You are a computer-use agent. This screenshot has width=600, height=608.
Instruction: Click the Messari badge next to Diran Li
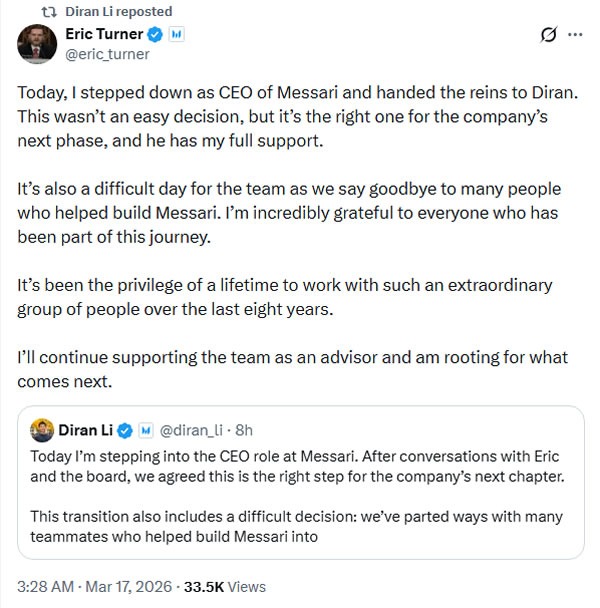tap(145, 430)
